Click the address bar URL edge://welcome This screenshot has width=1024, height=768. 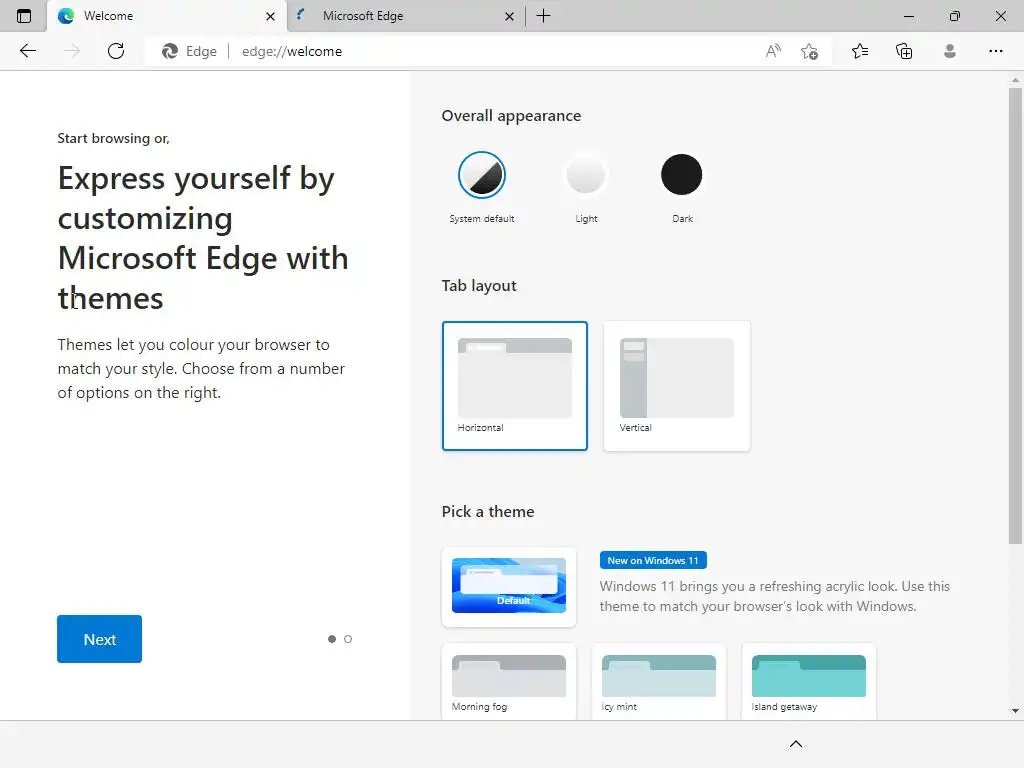pyautogui.click(x=292, y=51)
